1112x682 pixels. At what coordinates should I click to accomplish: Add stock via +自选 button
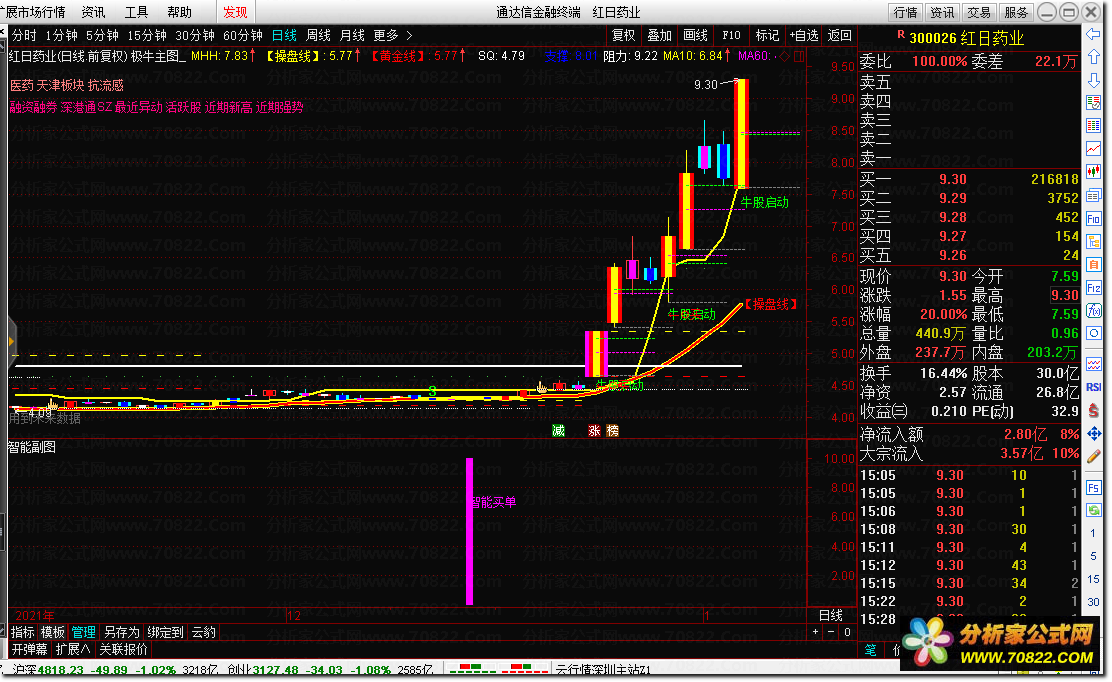coord(804,35)
